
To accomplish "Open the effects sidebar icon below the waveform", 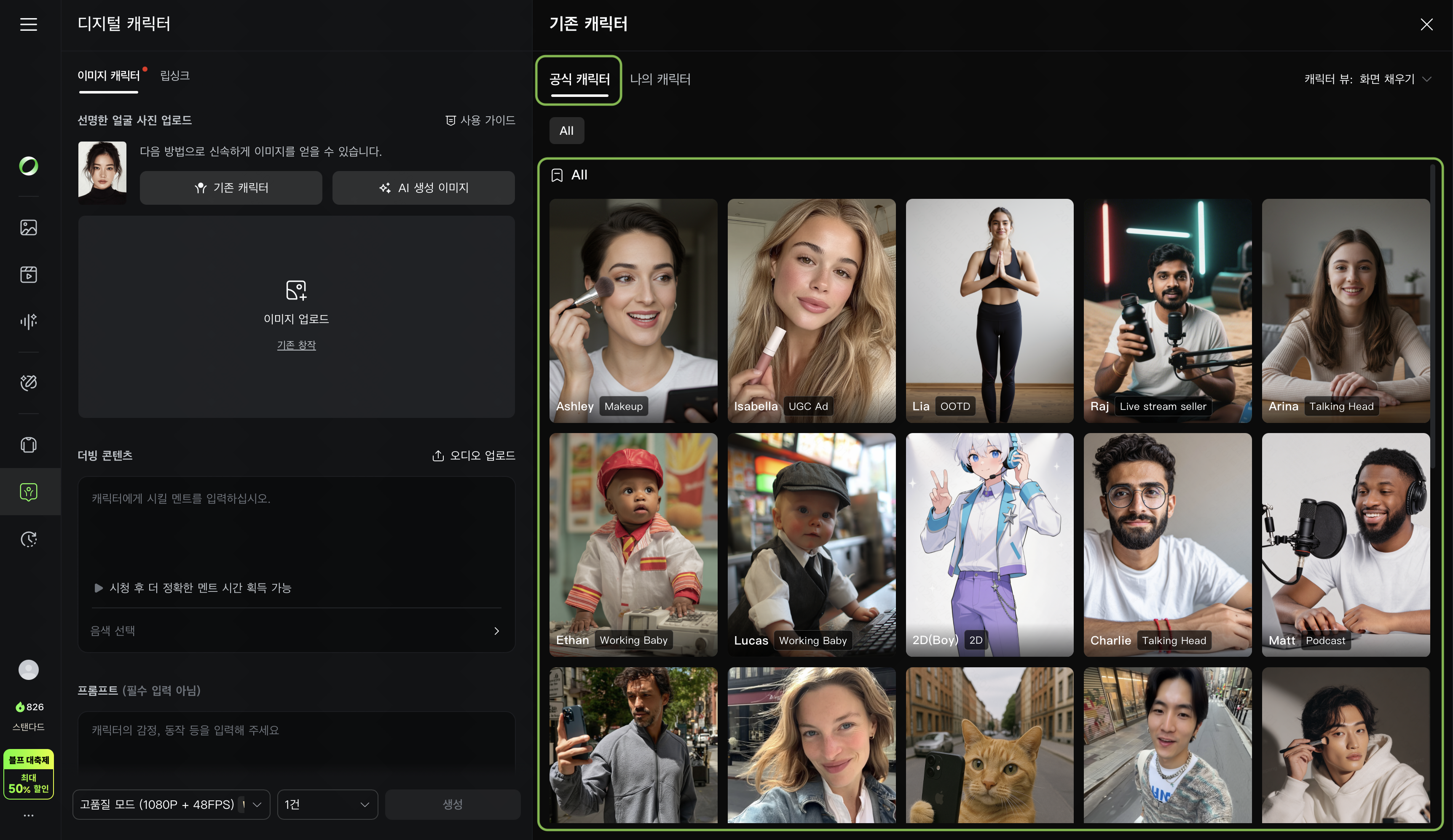I will [28, 383].
